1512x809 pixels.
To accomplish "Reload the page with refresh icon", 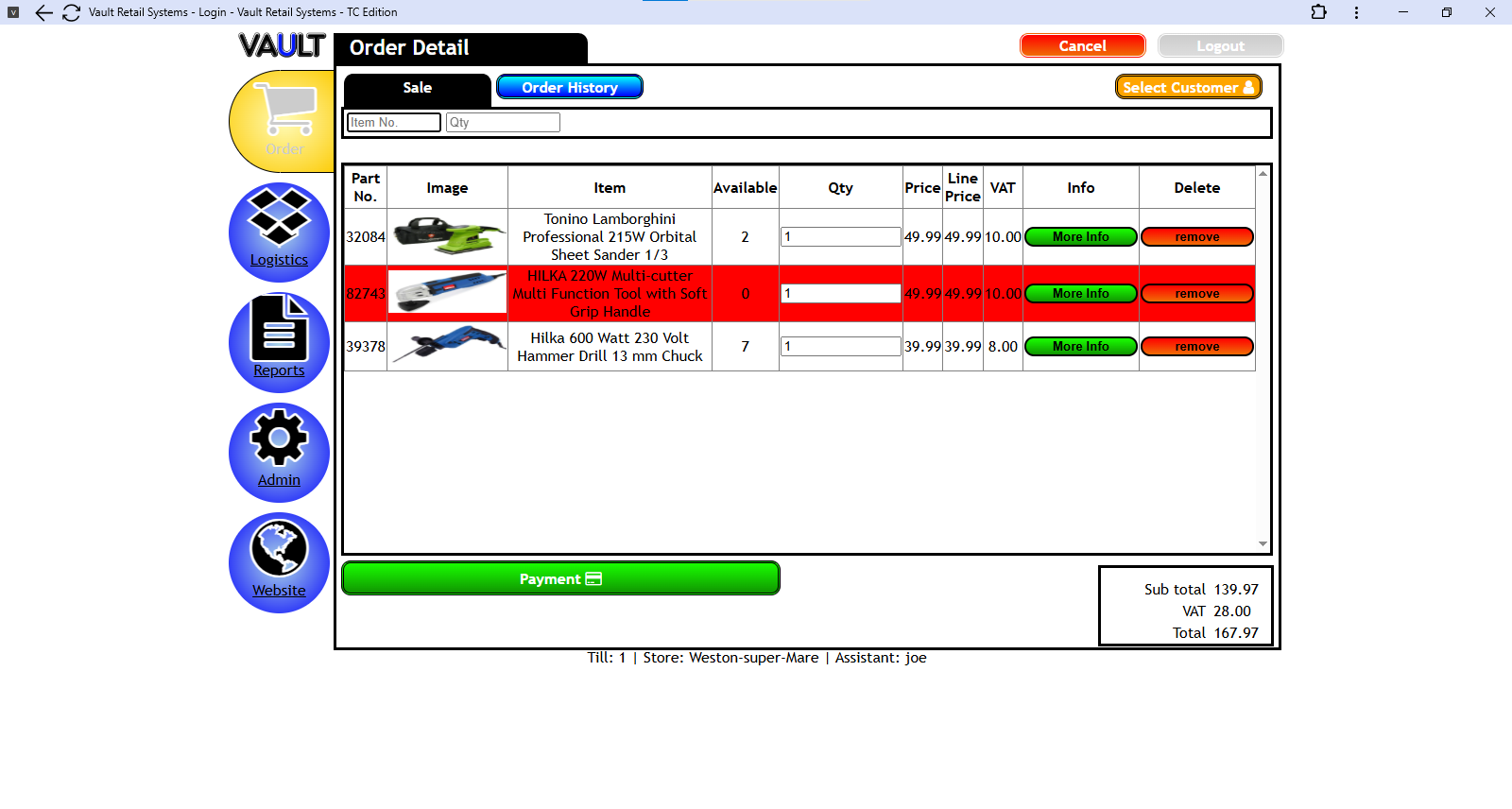I will (71, 12).
